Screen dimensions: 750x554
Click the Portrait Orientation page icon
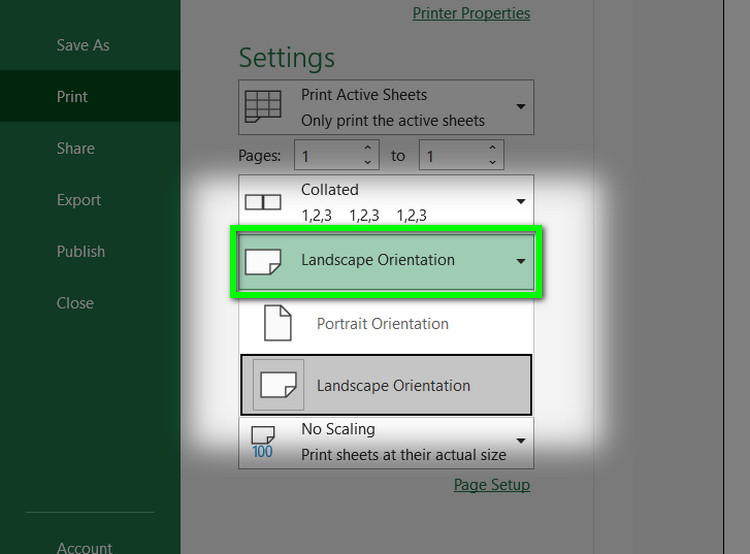coord(277,323)
